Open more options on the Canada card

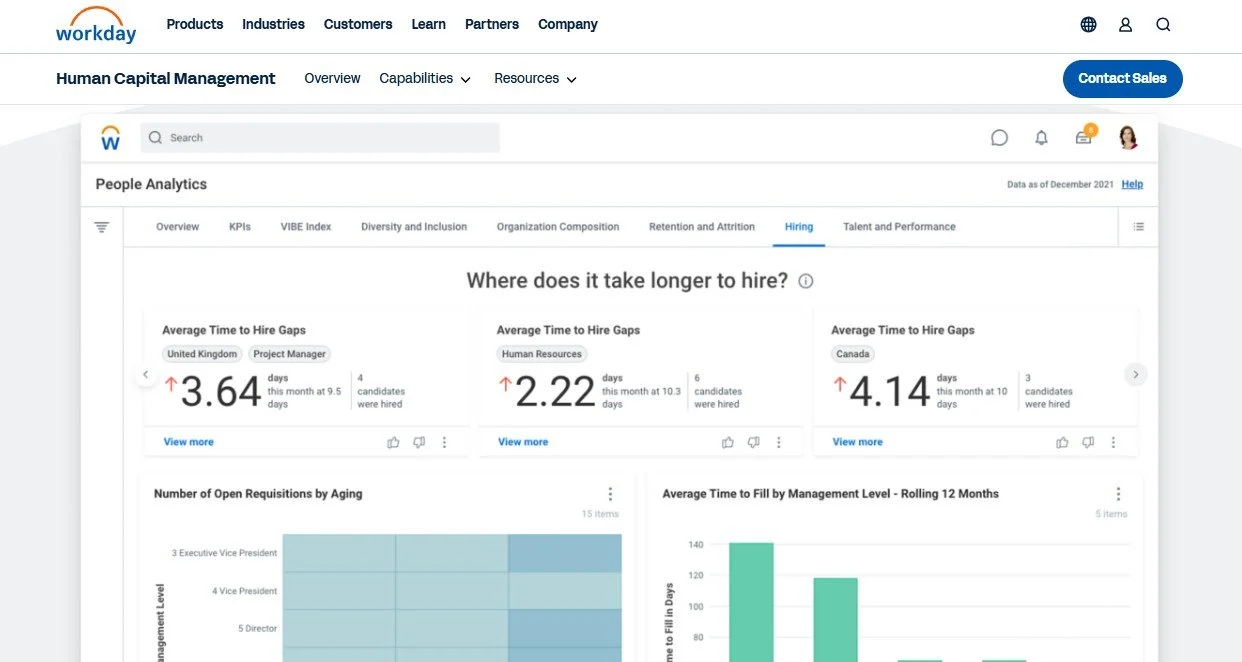1113,442
